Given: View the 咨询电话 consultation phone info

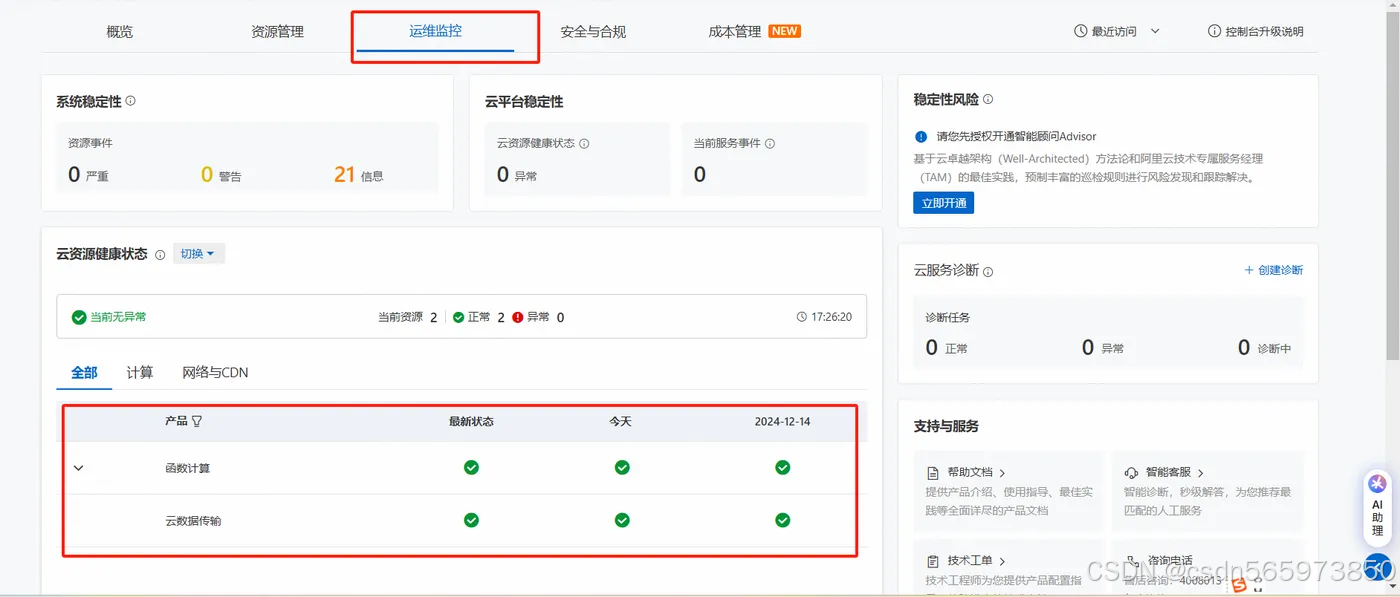Looking at the screenshot, I should tap(1170, 559).
